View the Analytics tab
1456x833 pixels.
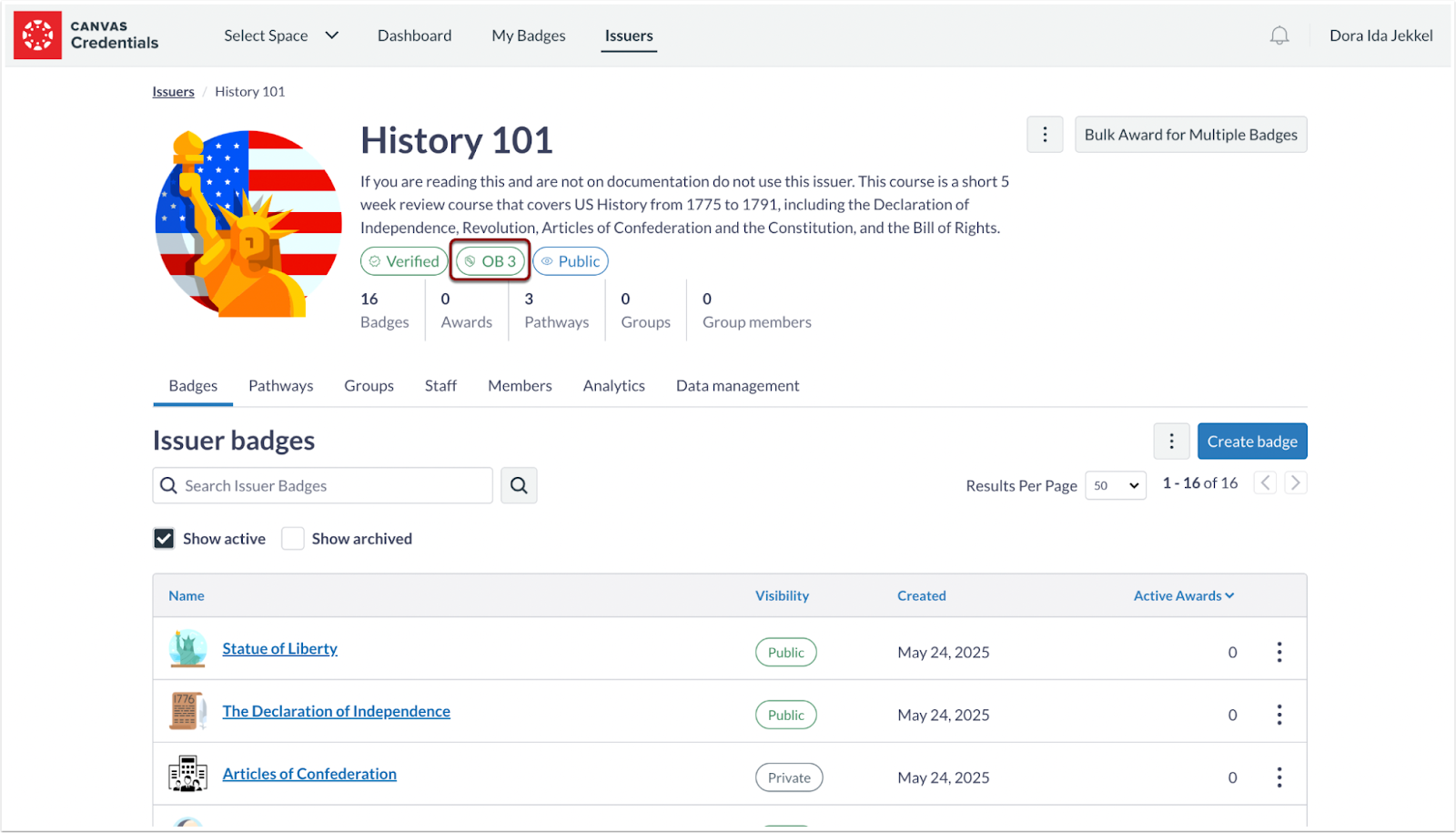[x=614, y=386]
